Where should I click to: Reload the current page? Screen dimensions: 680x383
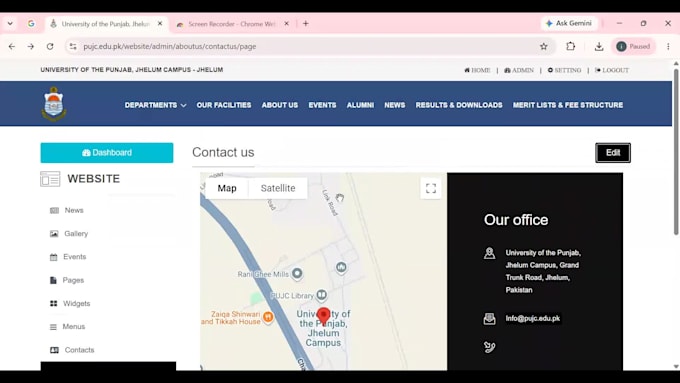click(50, 46)
